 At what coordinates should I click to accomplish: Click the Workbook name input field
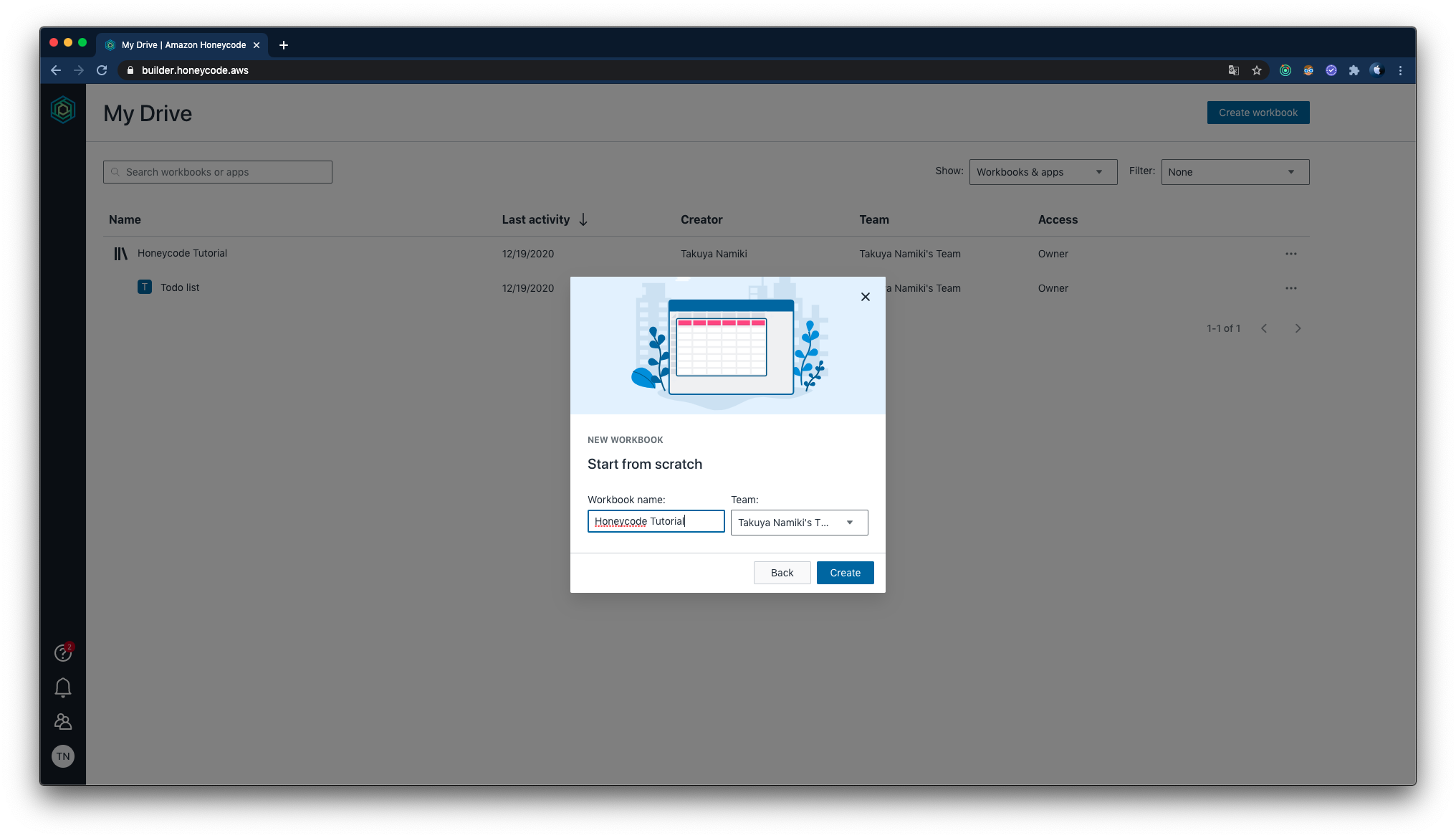(656, 521)
